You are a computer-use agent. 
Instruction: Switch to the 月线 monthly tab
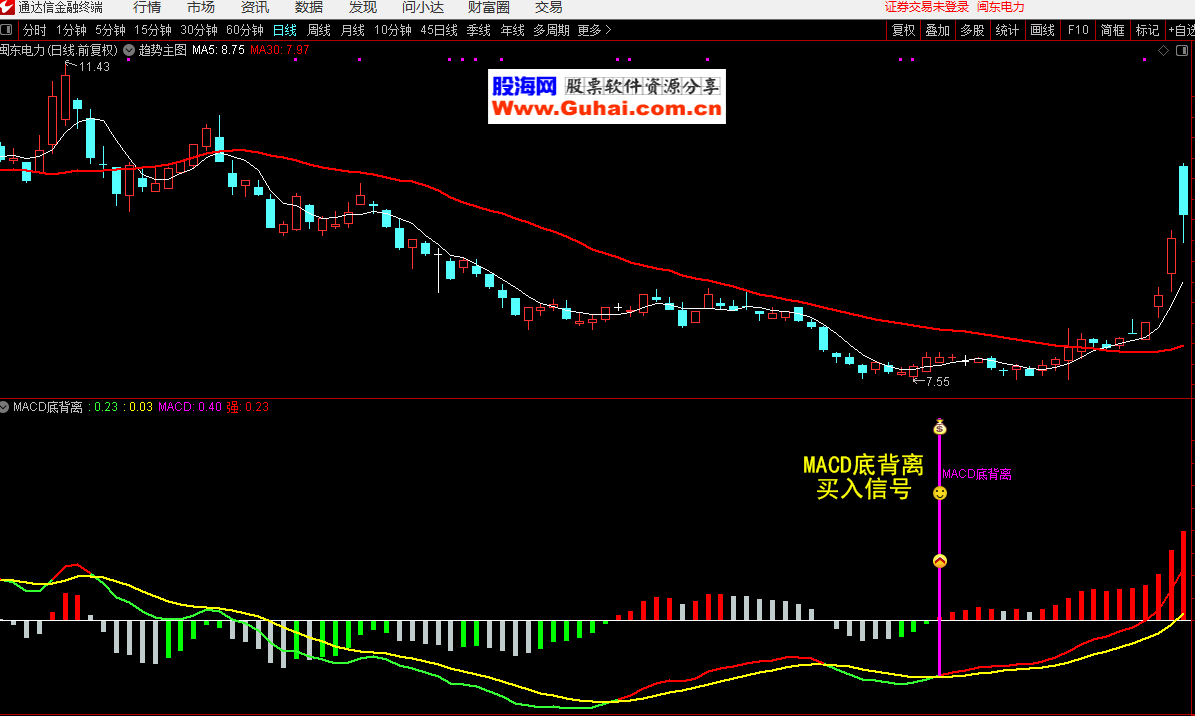tap(352, 31)
